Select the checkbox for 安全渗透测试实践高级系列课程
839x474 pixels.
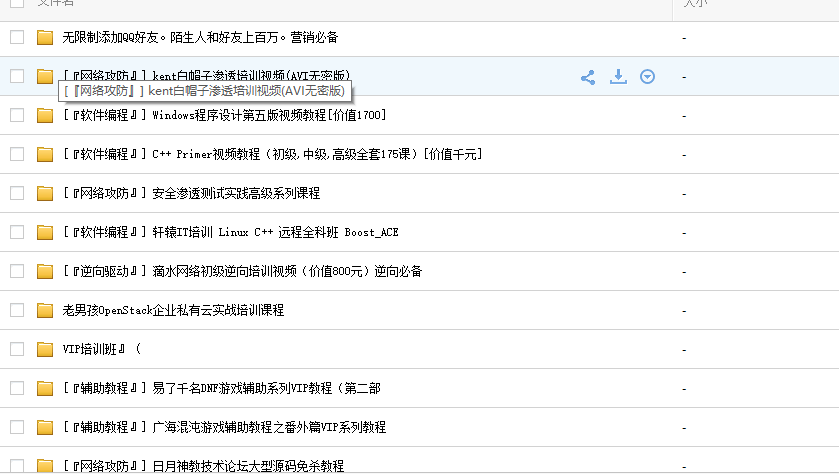pyautogui.click(x=17, y=193)
